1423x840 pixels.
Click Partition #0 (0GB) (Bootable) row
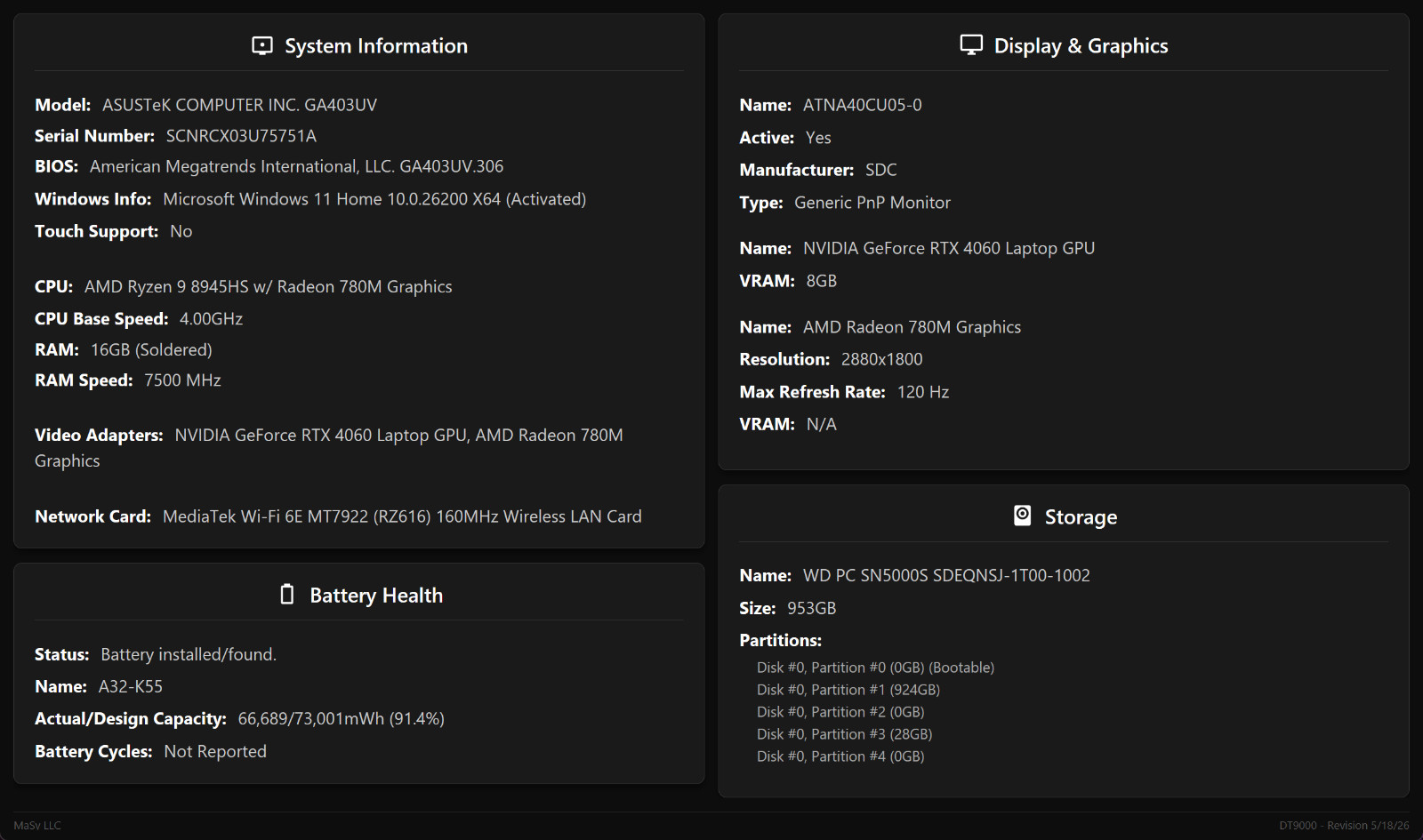pyautogui.click(x=875, y=668)
